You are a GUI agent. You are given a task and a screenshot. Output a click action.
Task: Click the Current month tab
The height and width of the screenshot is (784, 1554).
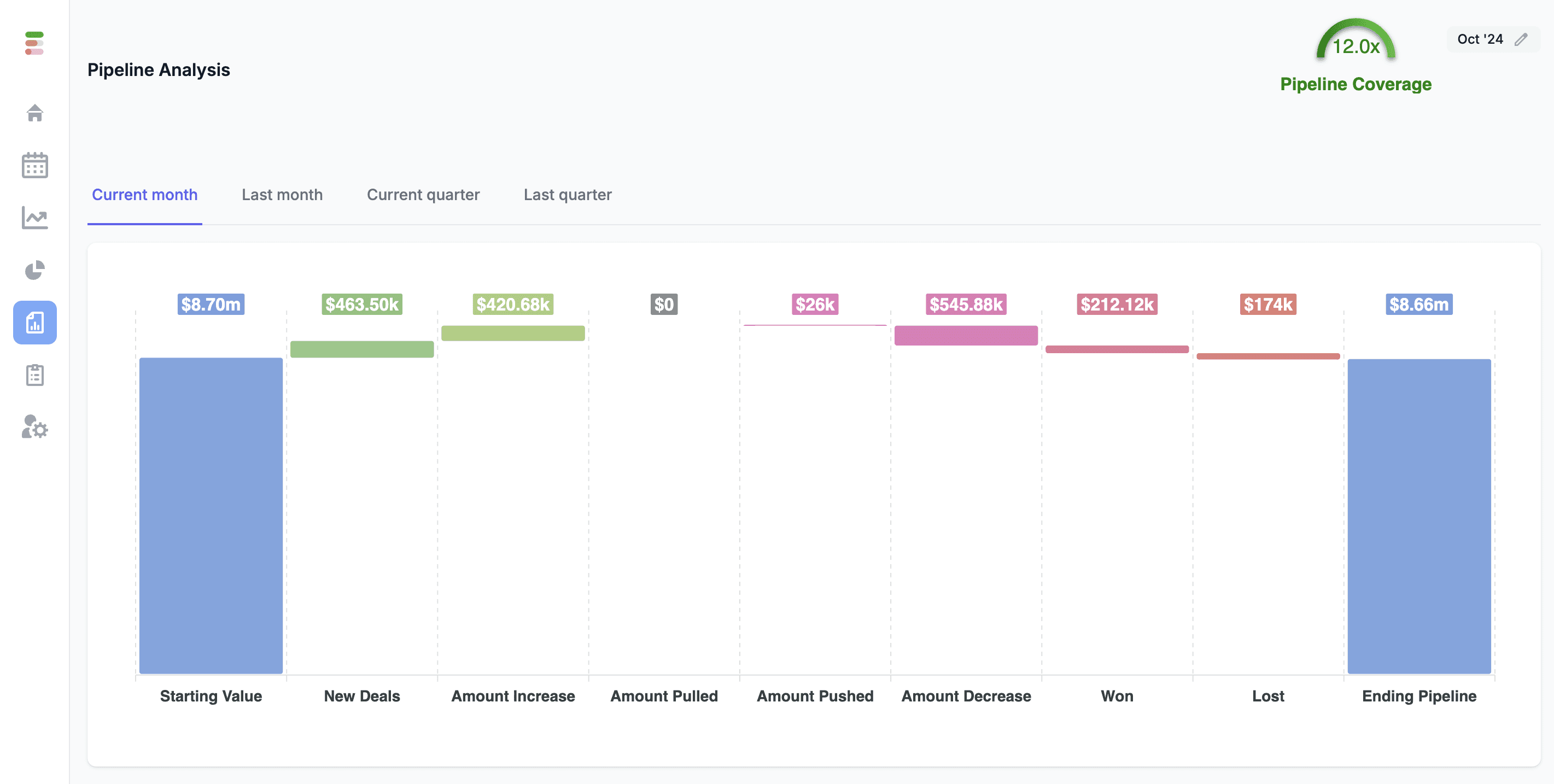pyautogui.click(x=145, y=194)
